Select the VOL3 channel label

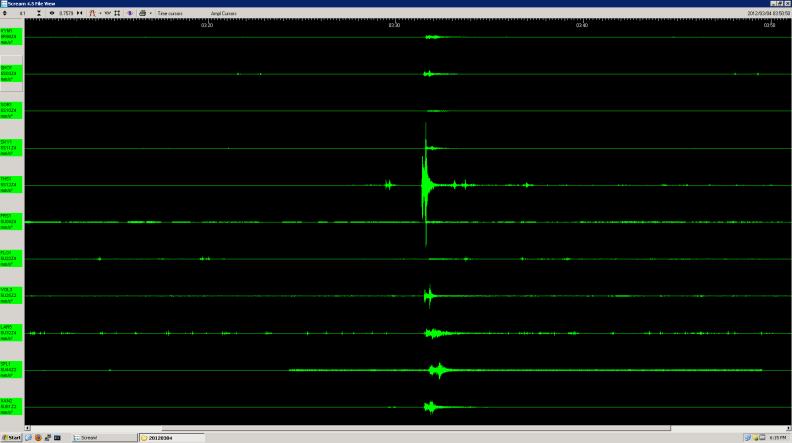coord(11,296)
